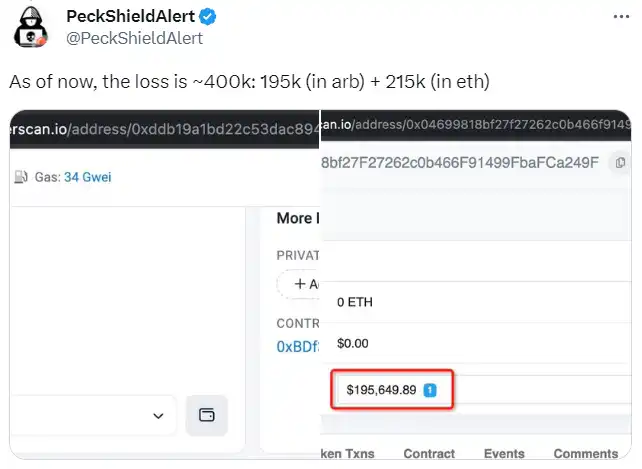Click the 34 Gwei gas price link
This screenshot has width=642, height=469.
(86, 177)
